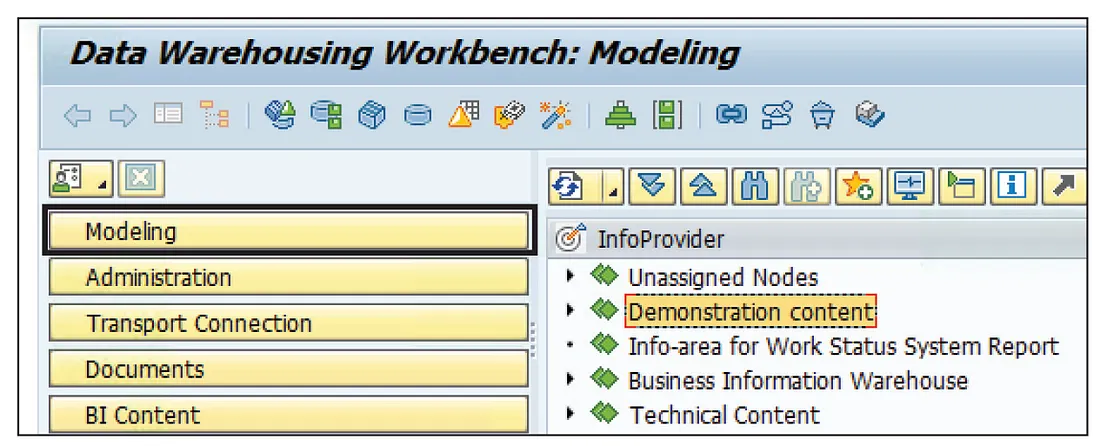Viewport: 1100px width, 446px height.
Task: Click the blue chain link icon
Action: (731, 115)
